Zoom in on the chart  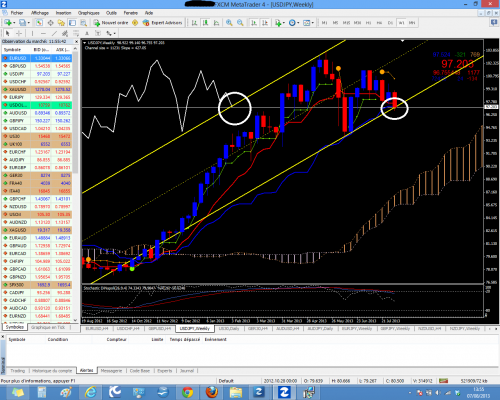click(229, 23)
